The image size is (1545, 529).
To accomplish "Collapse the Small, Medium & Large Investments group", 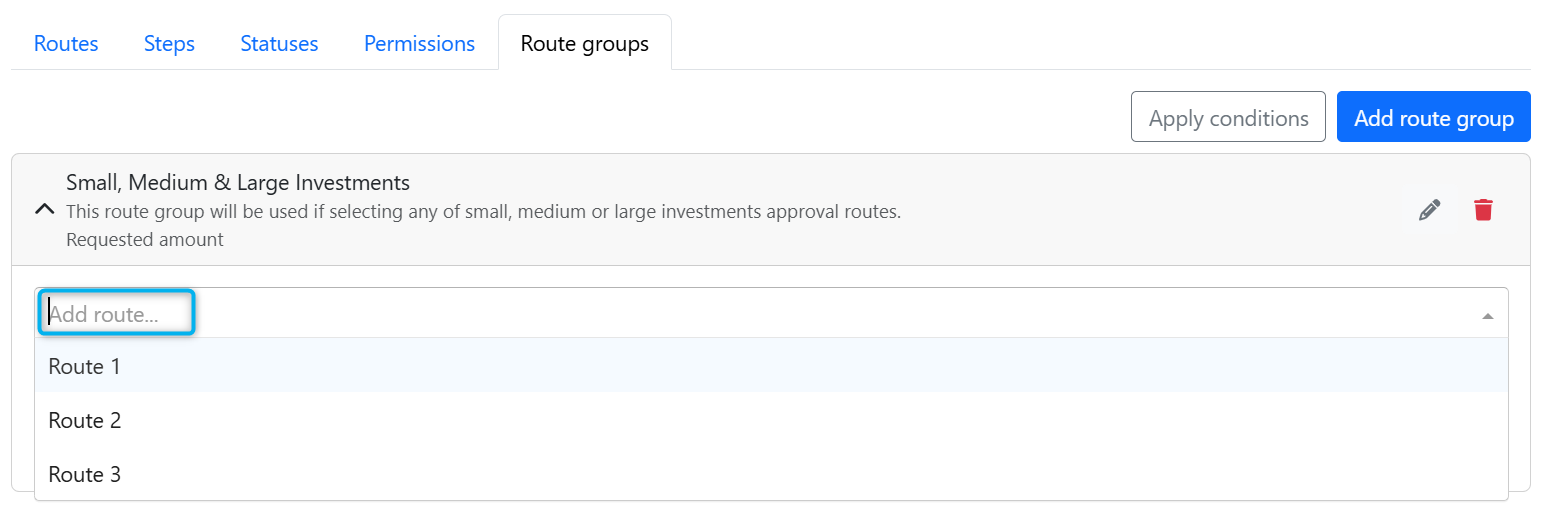I will tap(44, 210).
